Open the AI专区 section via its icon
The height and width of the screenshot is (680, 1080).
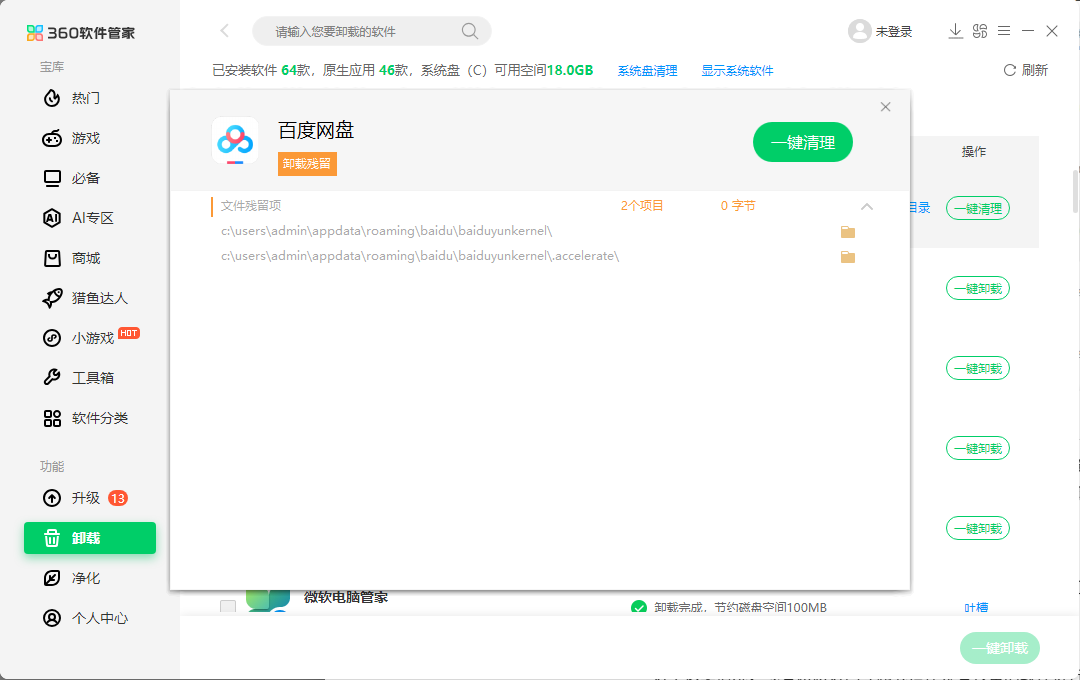[51, 218]
